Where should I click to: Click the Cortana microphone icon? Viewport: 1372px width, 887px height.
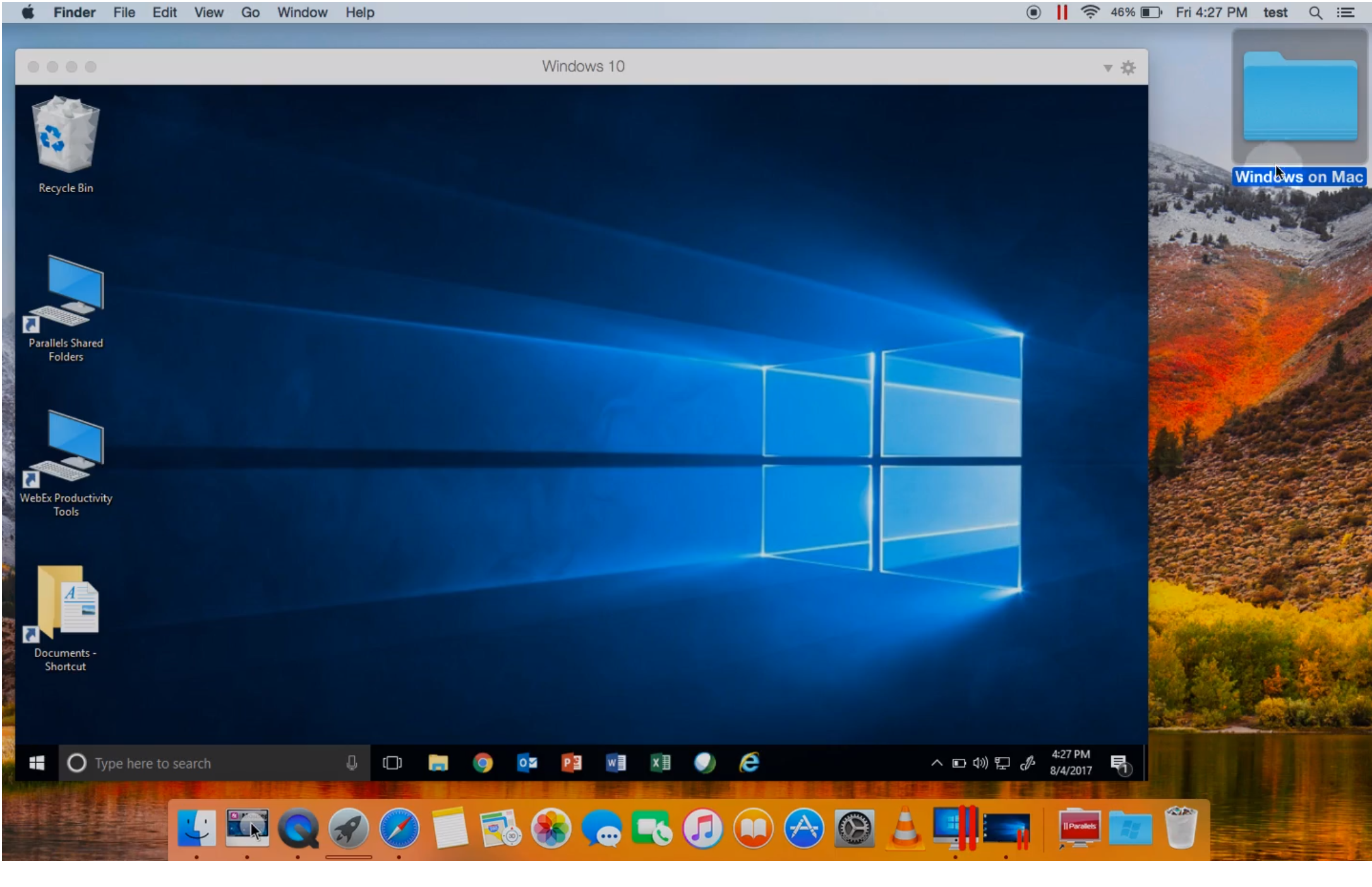(352, 763)
